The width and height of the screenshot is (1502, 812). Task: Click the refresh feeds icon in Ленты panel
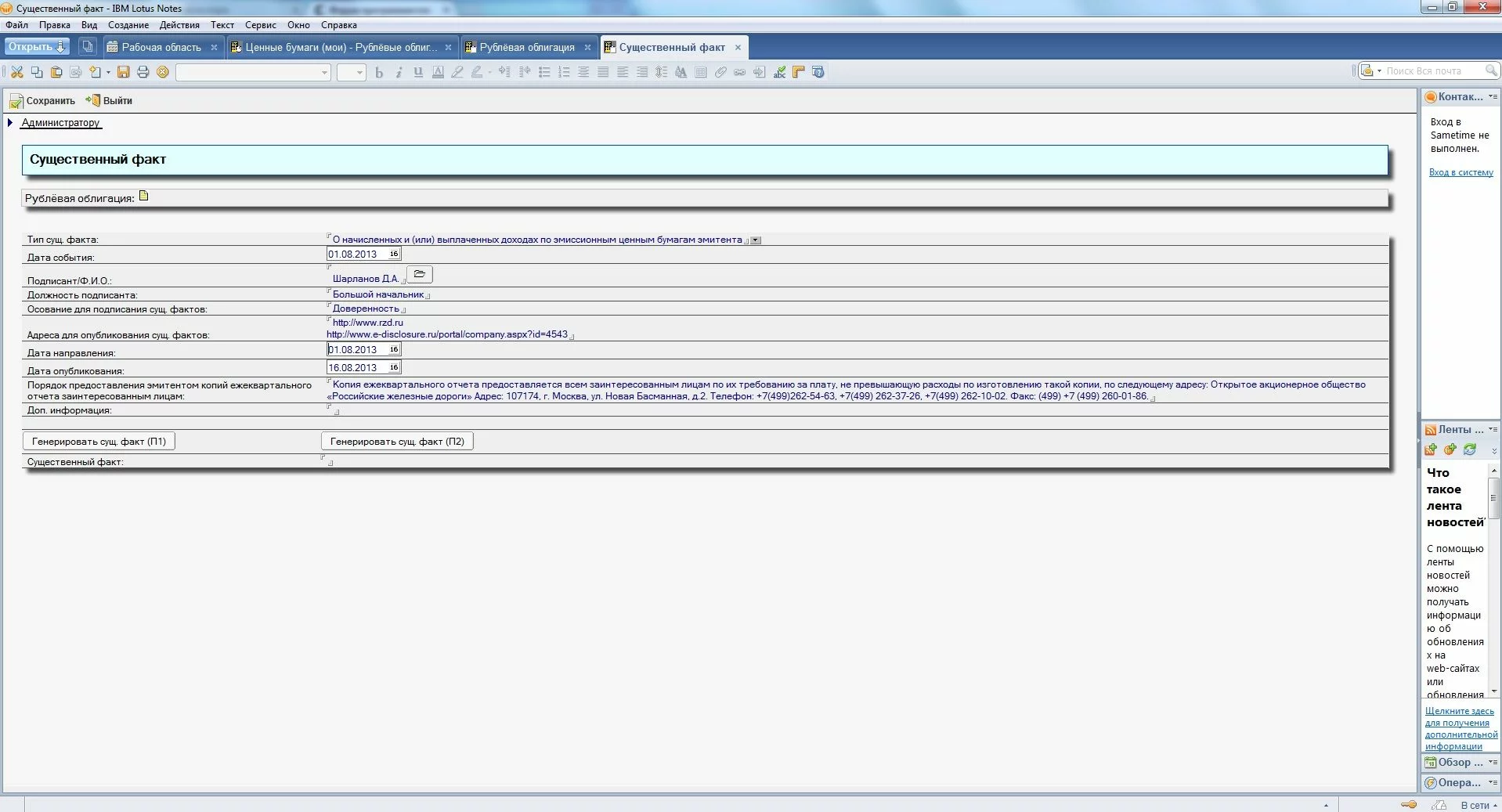[1470, 449]
